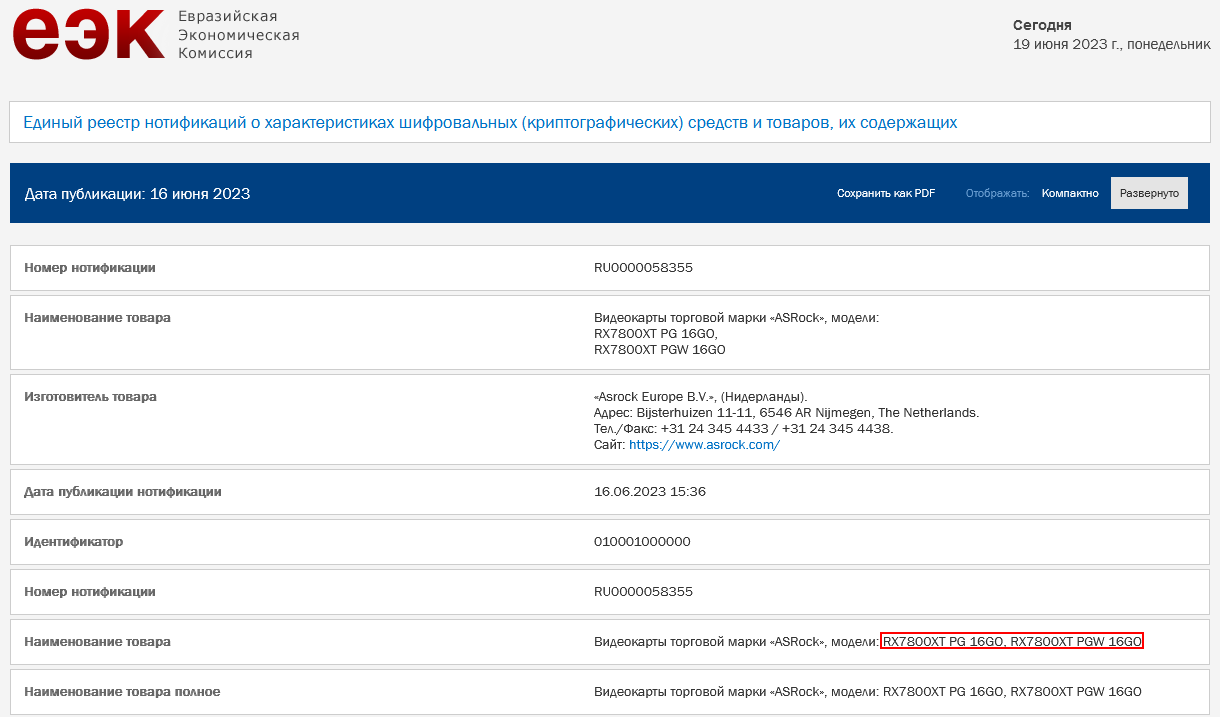Open the Единый реестр нотификаций title link
Viewport: 1220px width, 717px height.
click(490, 123)
